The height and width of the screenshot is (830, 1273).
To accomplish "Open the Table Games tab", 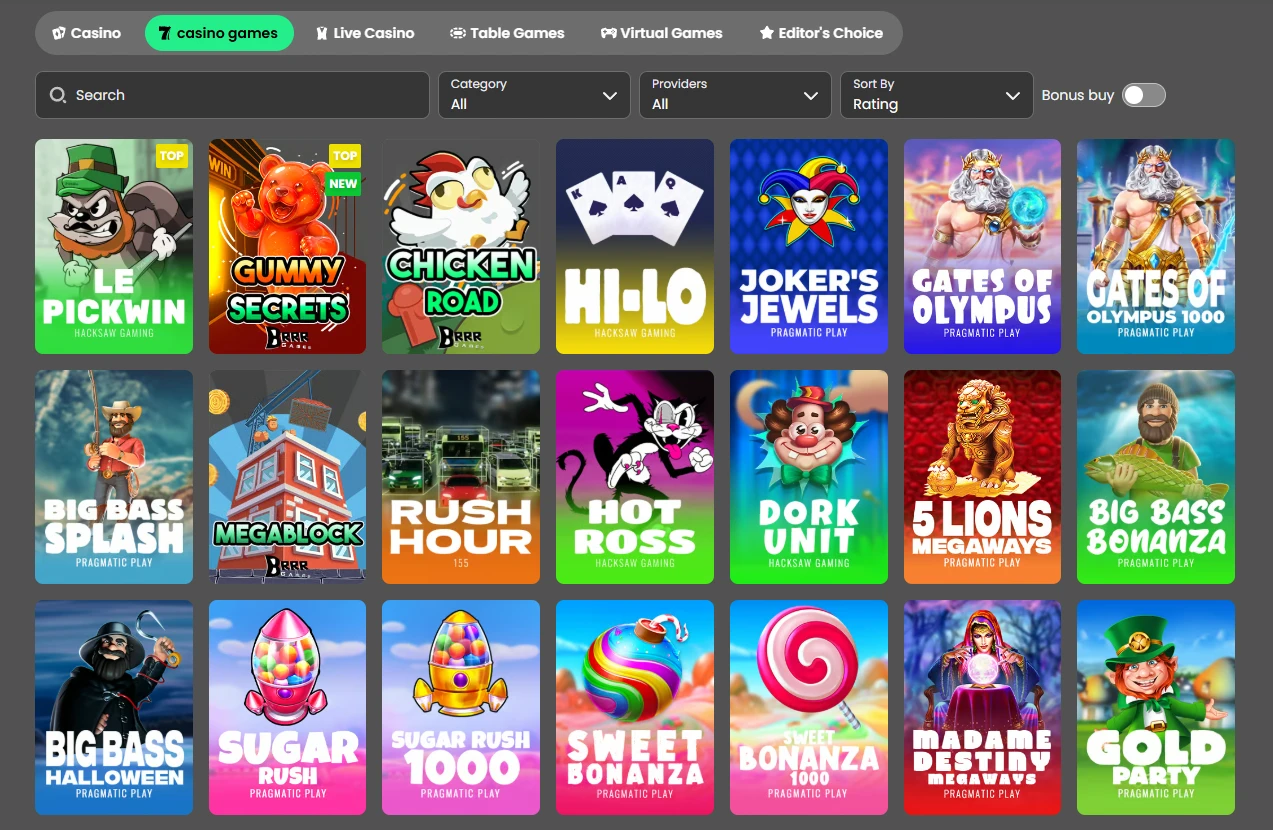I will point(507,33).
